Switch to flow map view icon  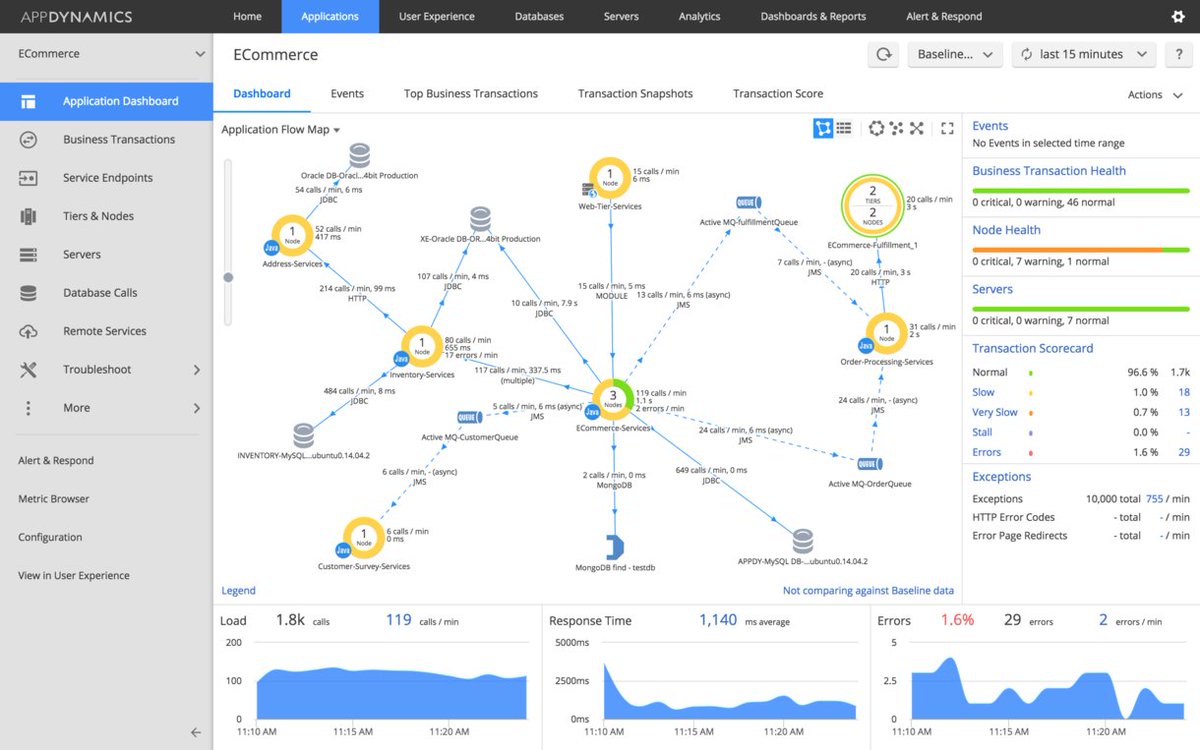click(823, 128)
